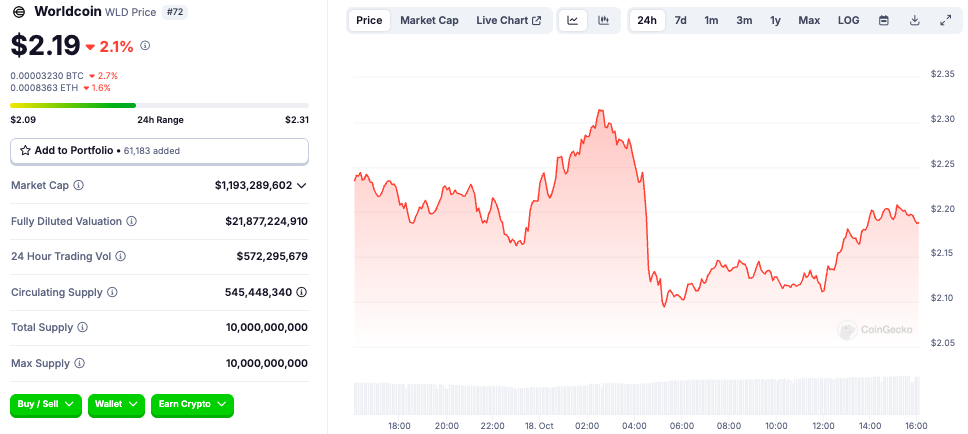Image resolution: width=968 pixels, height=434 pixels.
Task: Click info icon next to Circulating Supply label
Action: (112, 292)
